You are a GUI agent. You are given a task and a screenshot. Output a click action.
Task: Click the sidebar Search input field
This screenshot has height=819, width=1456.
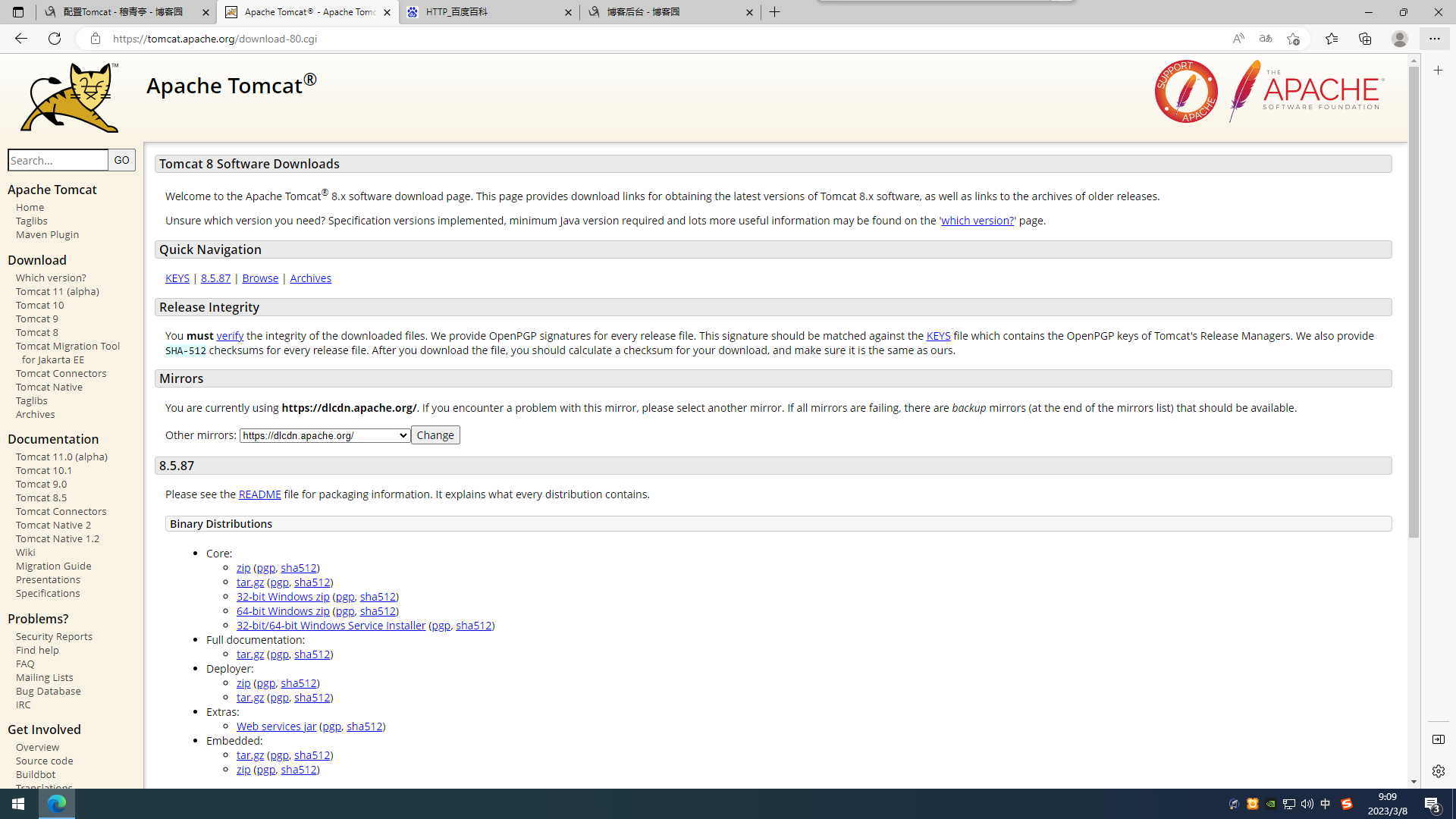[x=58, y=160]
